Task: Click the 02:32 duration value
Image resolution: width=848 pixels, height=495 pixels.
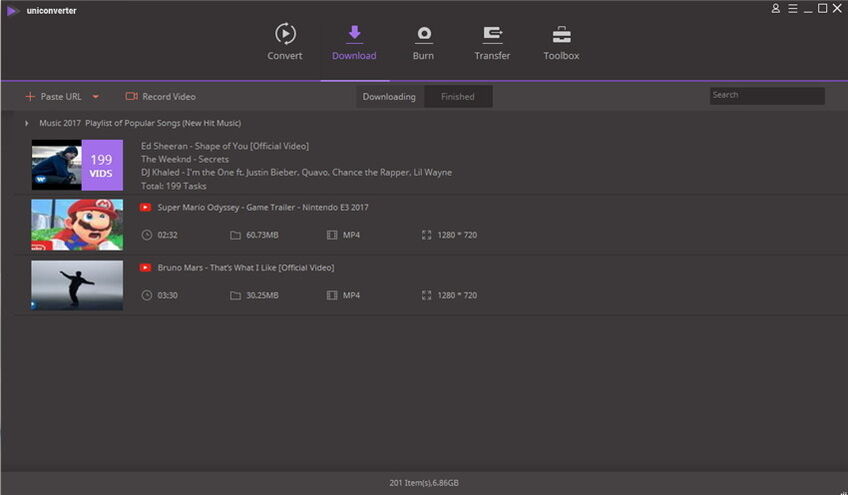Action: click(168, 235)
